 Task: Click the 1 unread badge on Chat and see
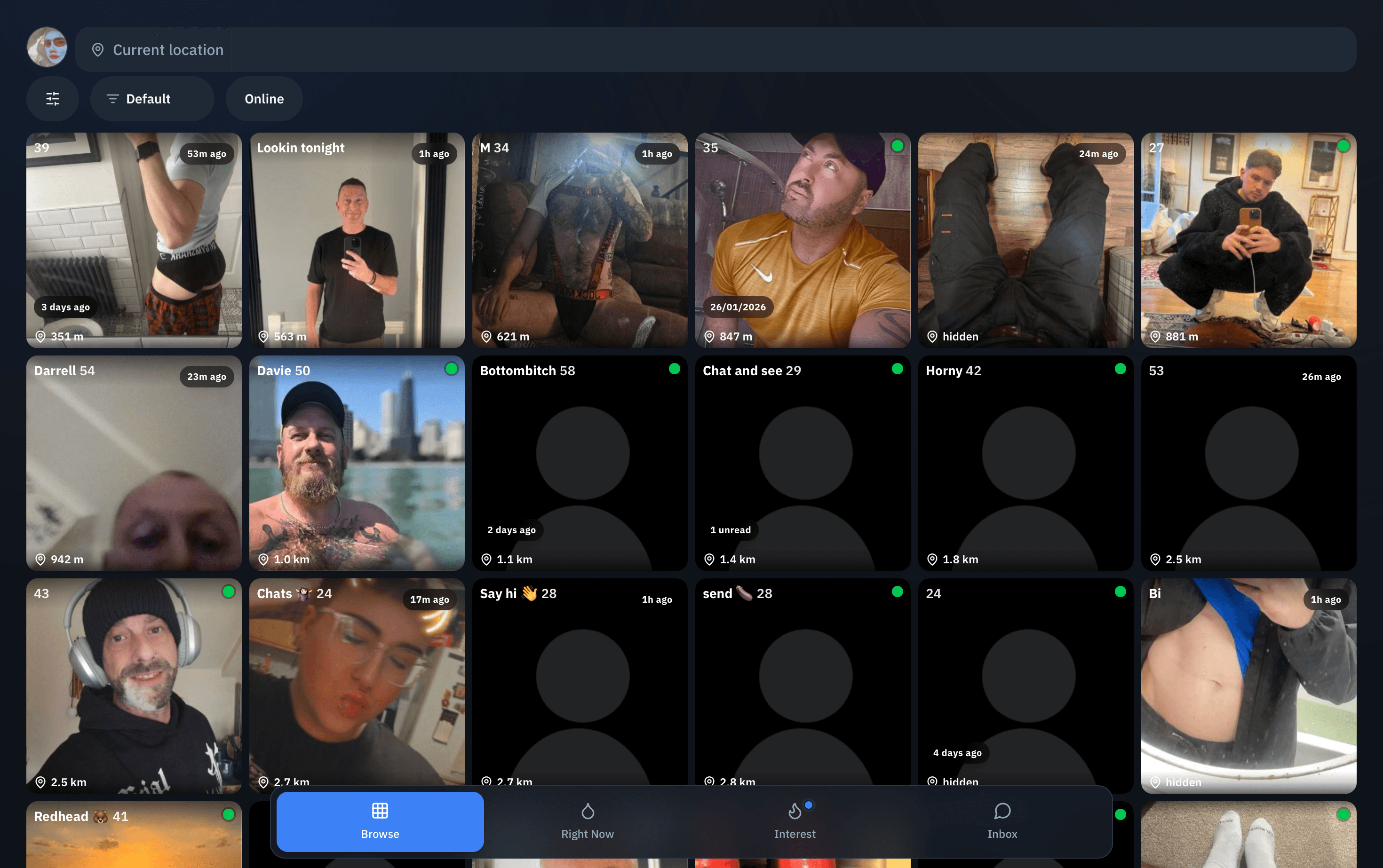(x=730, y=530)
